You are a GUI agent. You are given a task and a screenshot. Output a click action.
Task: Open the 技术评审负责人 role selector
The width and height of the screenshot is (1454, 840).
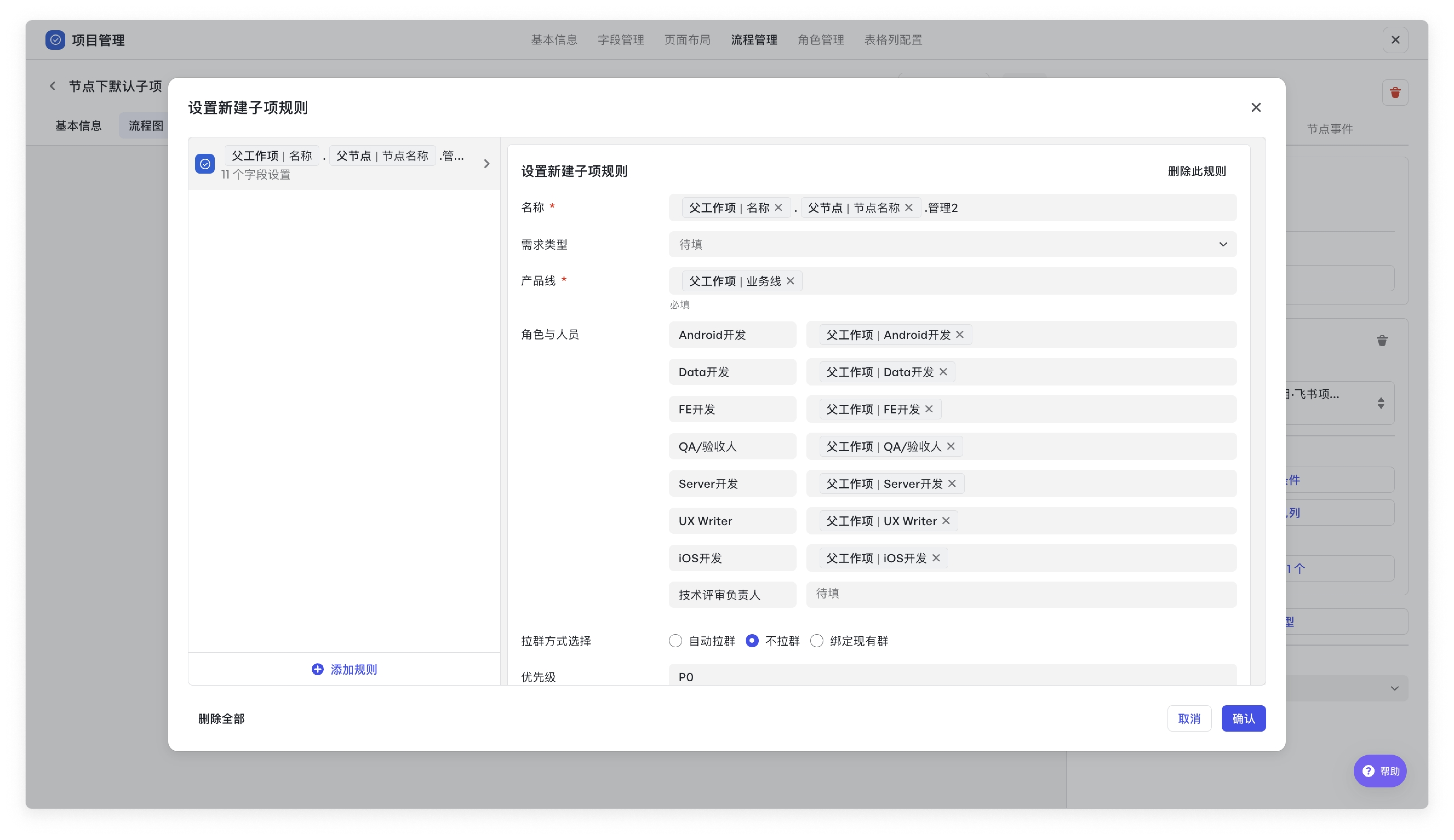(732, 594)
